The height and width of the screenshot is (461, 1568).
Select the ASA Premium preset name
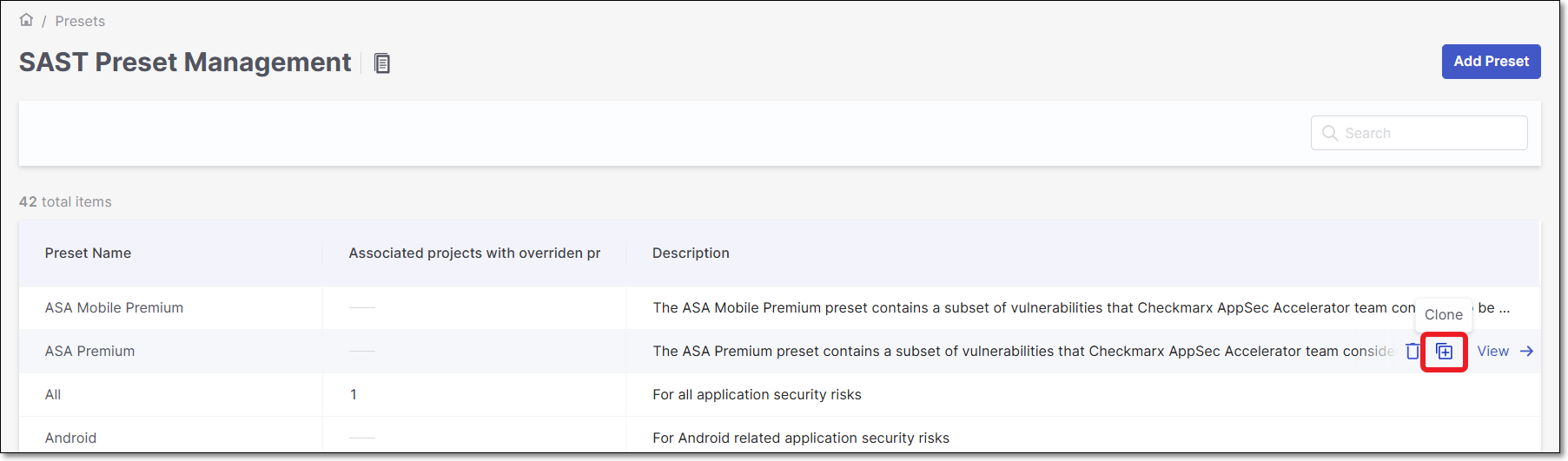(x=89, y=352)
